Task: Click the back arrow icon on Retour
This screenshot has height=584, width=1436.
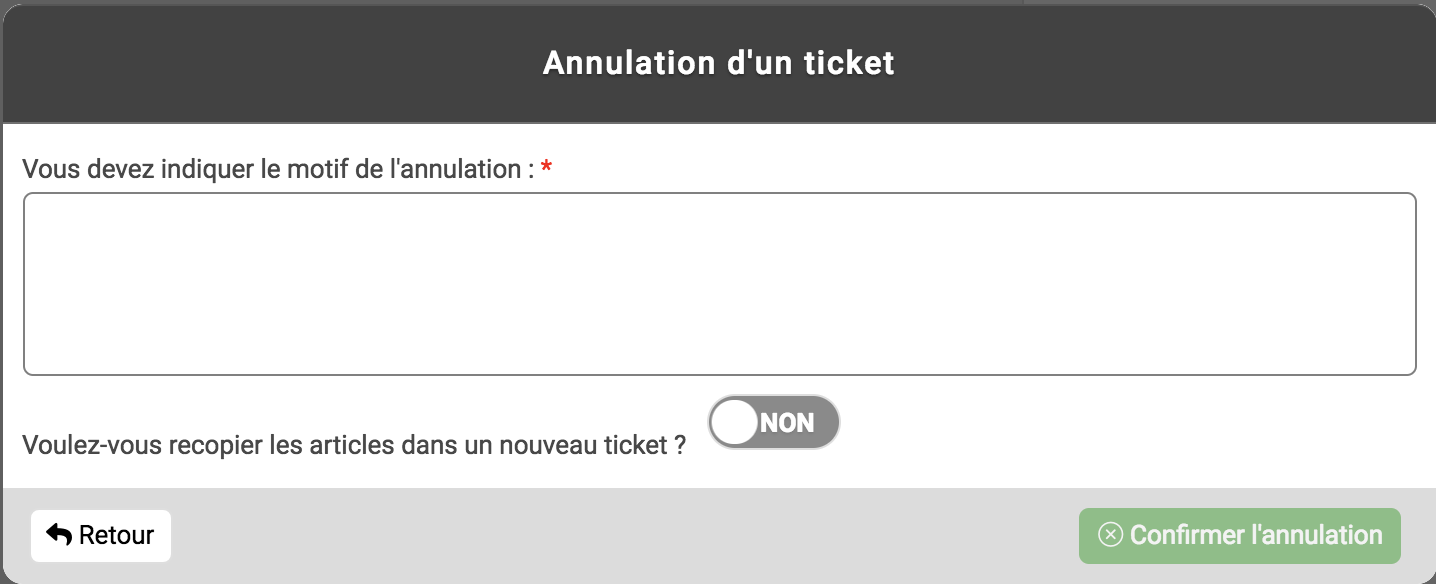Action: [59, 535]
